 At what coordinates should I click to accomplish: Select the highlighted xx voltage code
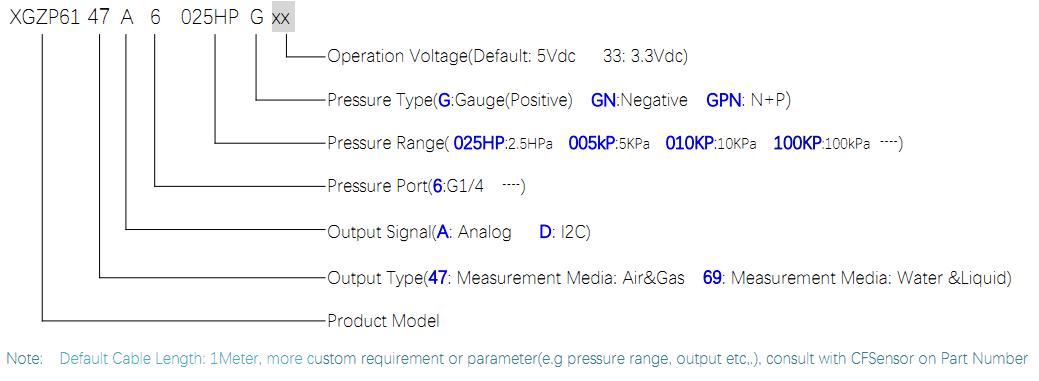(x=283, y=17)
